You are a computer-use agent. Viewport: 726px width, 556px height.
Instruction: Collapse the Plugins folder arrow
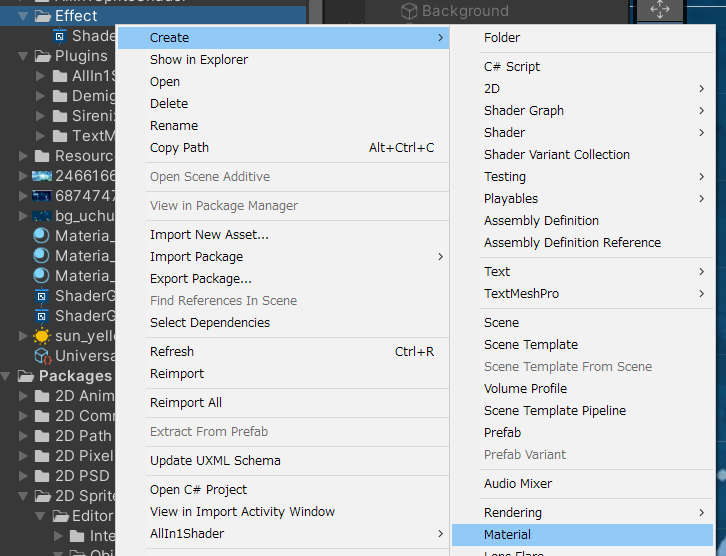23,56
